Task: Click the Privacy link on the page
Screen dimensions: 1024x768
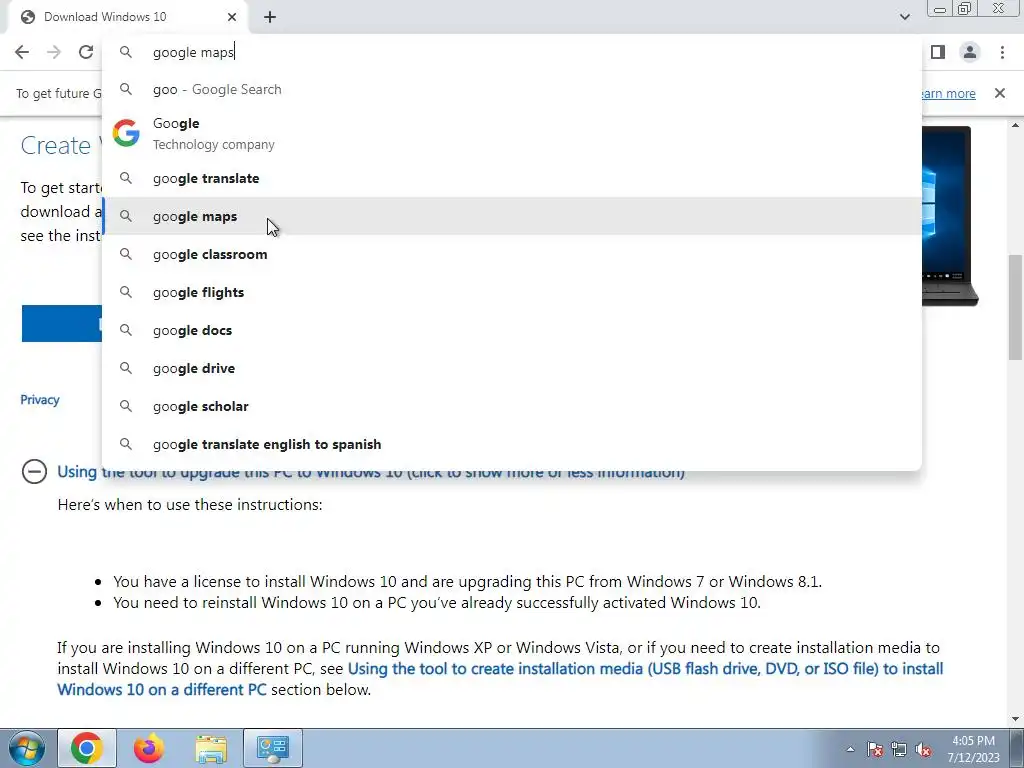Action: (x=40, y=400)
